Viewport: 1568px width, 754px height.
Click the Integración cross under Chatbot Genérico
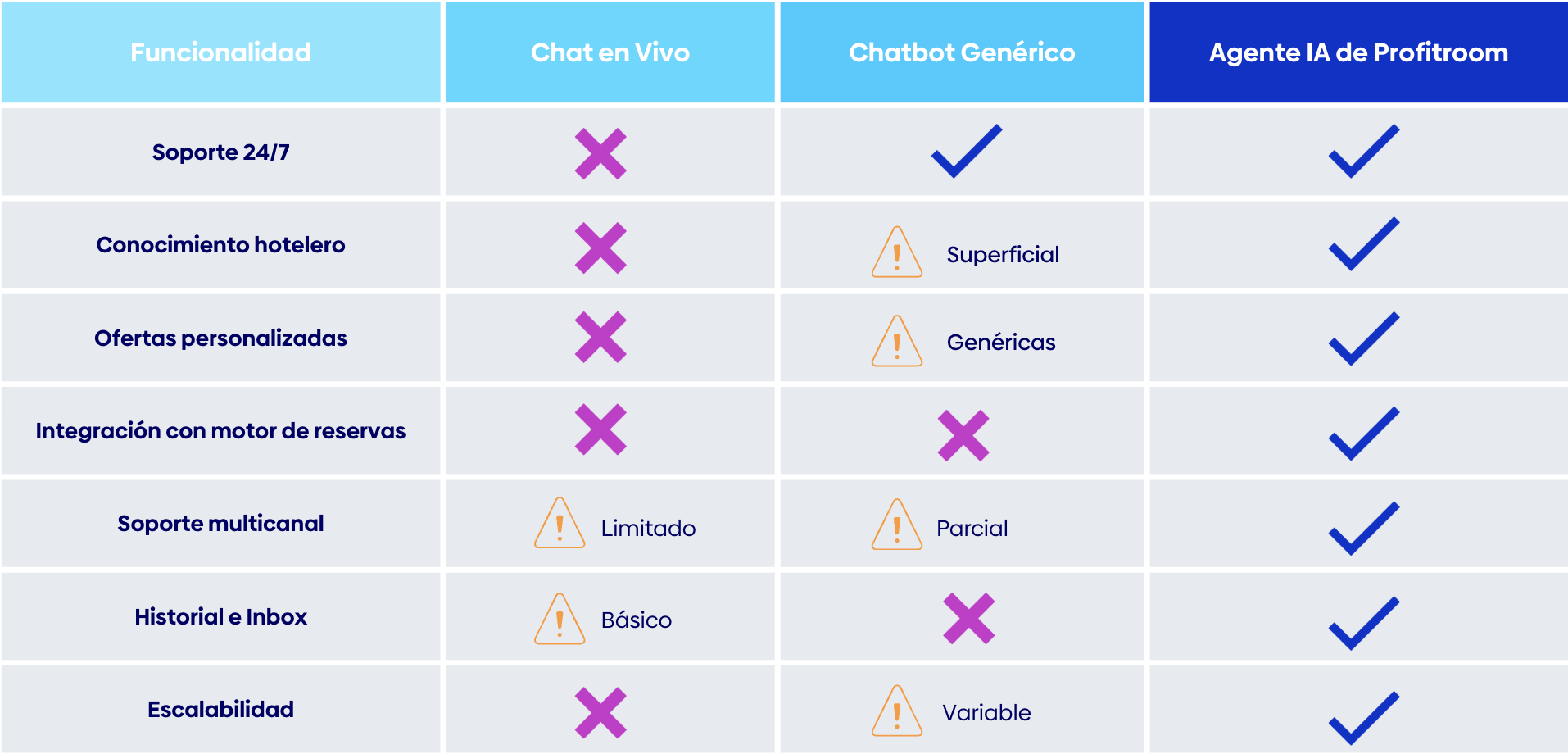pos(963,435)
